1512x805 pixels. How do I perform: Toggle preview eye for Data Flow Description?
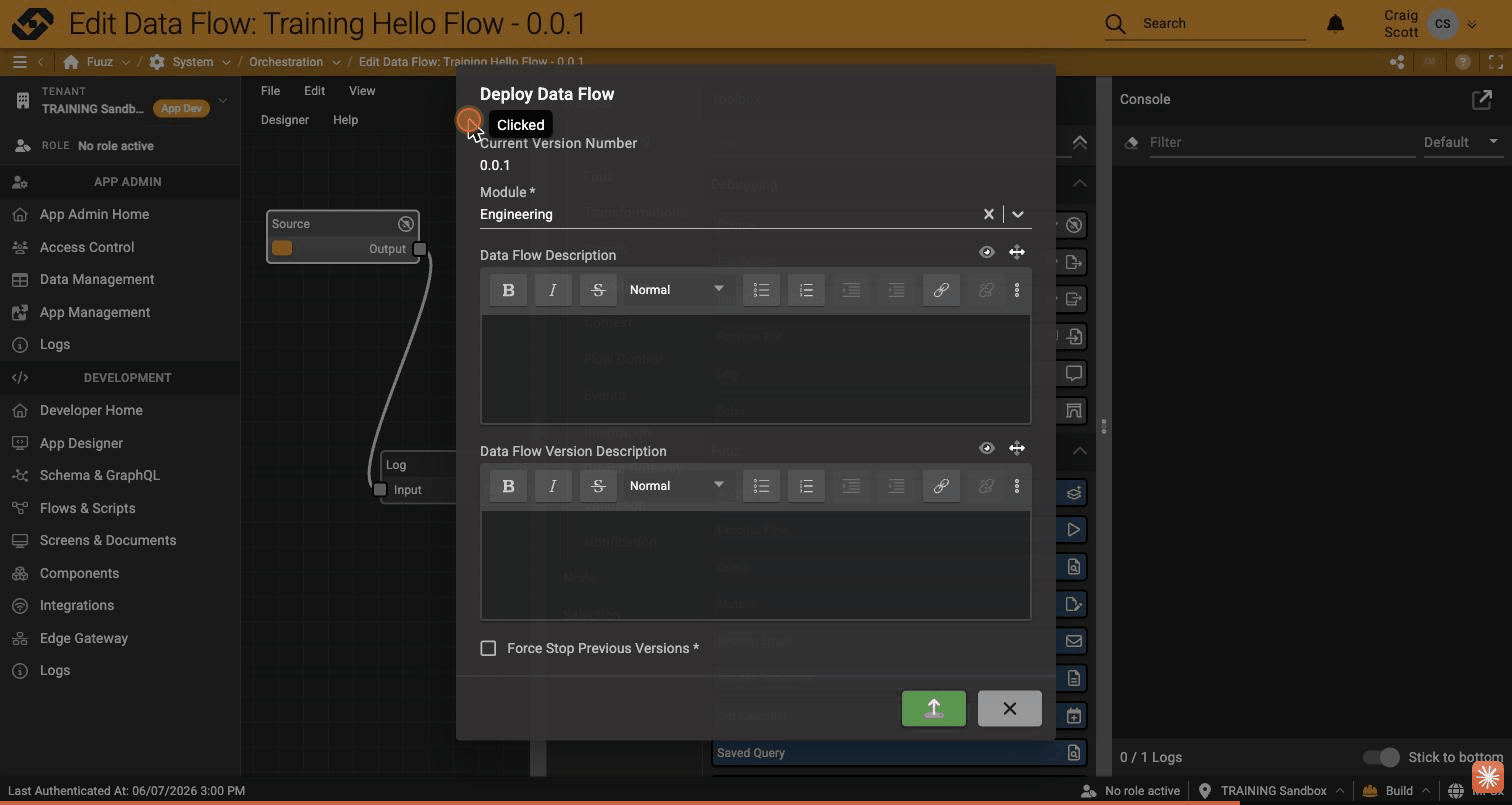pyautogui.click(x=986, y=252)
